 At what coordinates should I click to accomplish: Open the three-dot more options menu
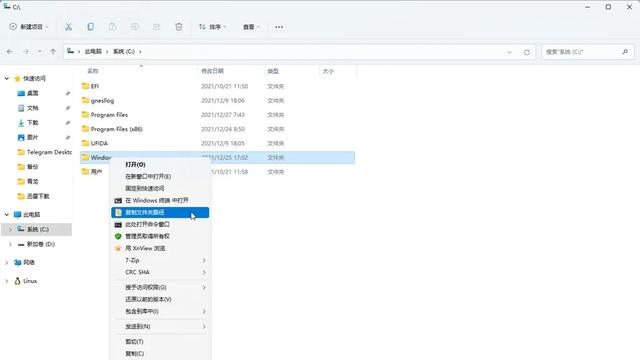point(279,27)
